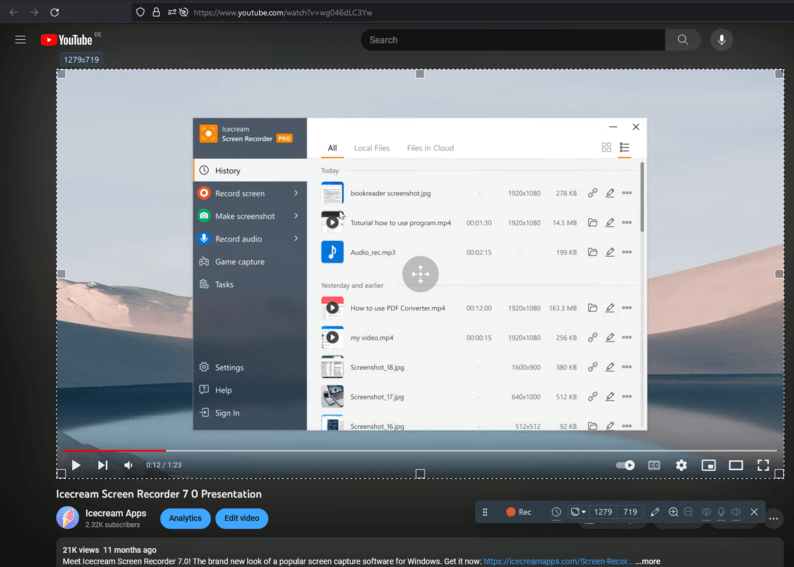Toggle the autoplay switch
The image size is (794, 567).
point(625,465)
